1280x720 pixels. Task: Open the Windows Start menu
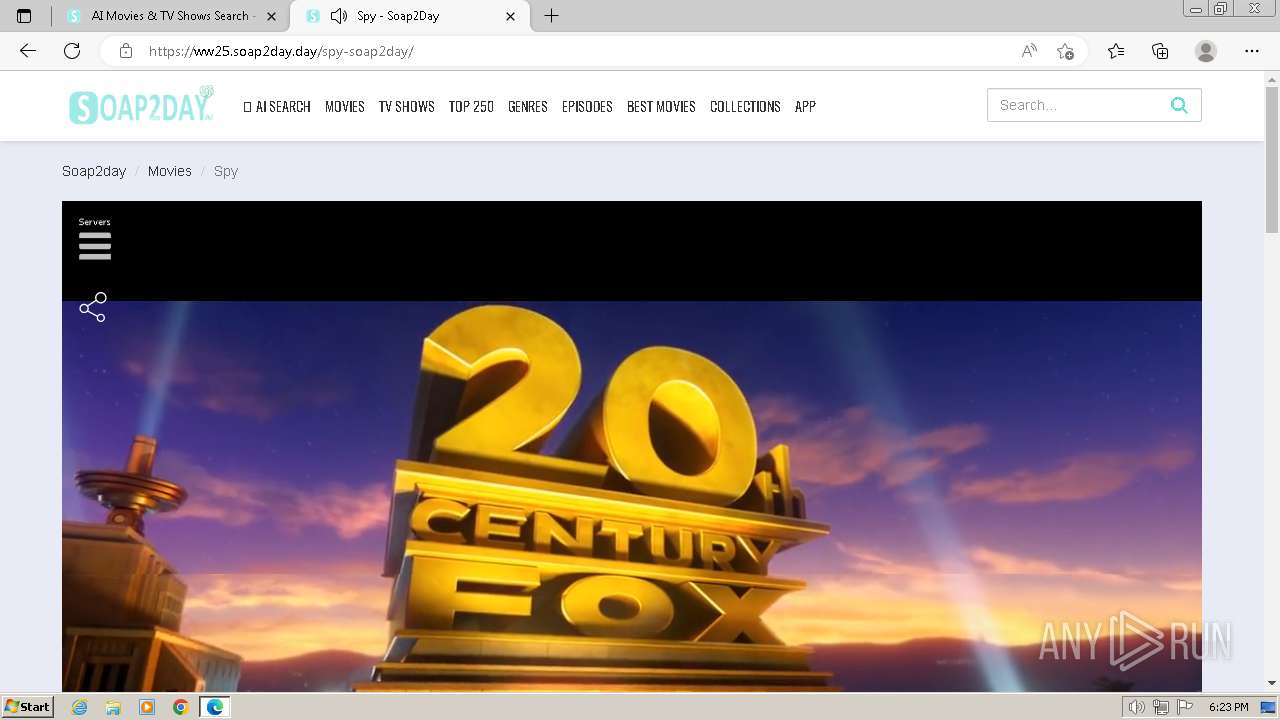click(x=27, y=706)
